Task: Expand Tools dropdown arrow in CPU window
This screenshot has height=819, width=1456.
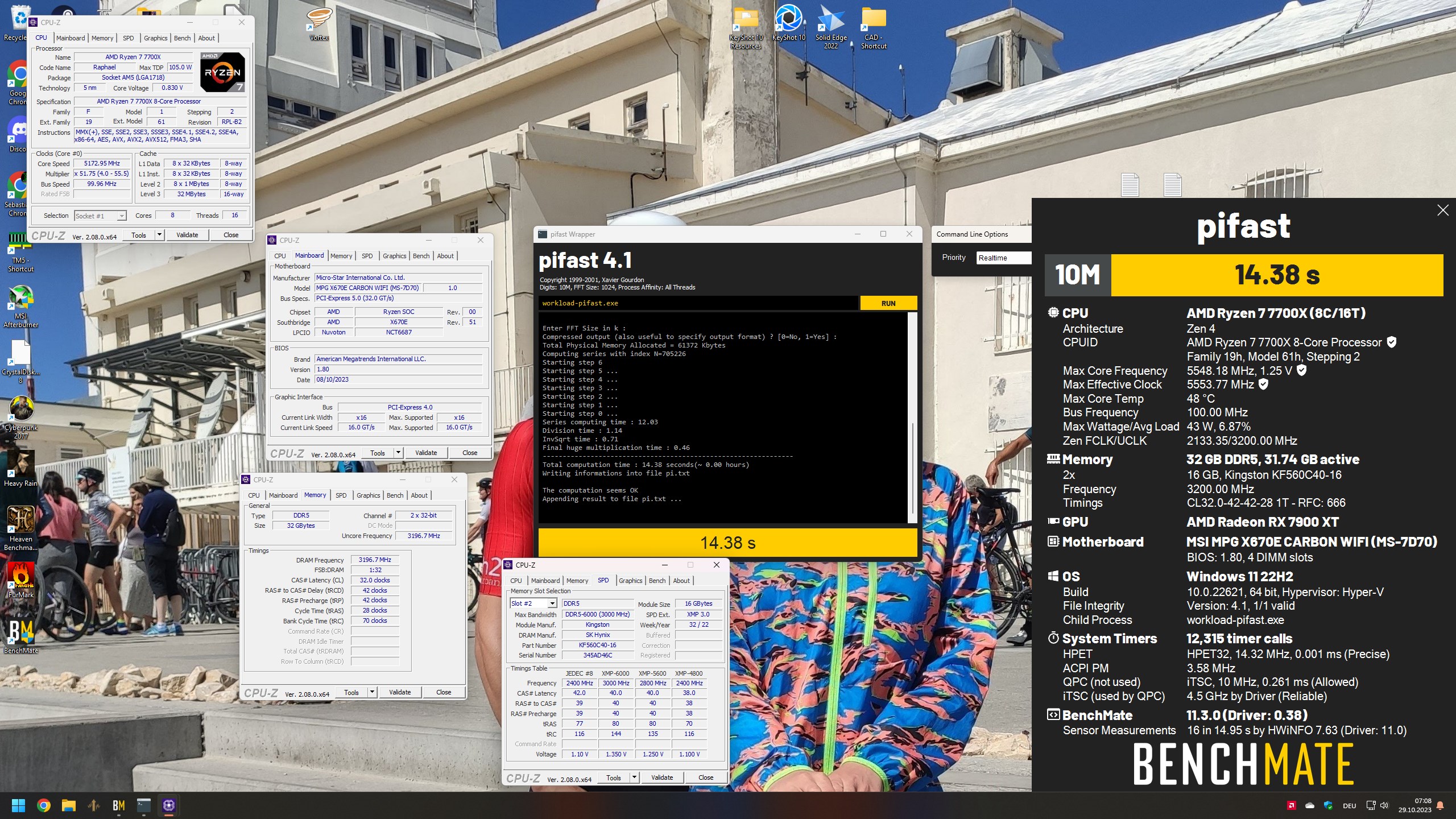Action: pos(159,235)
